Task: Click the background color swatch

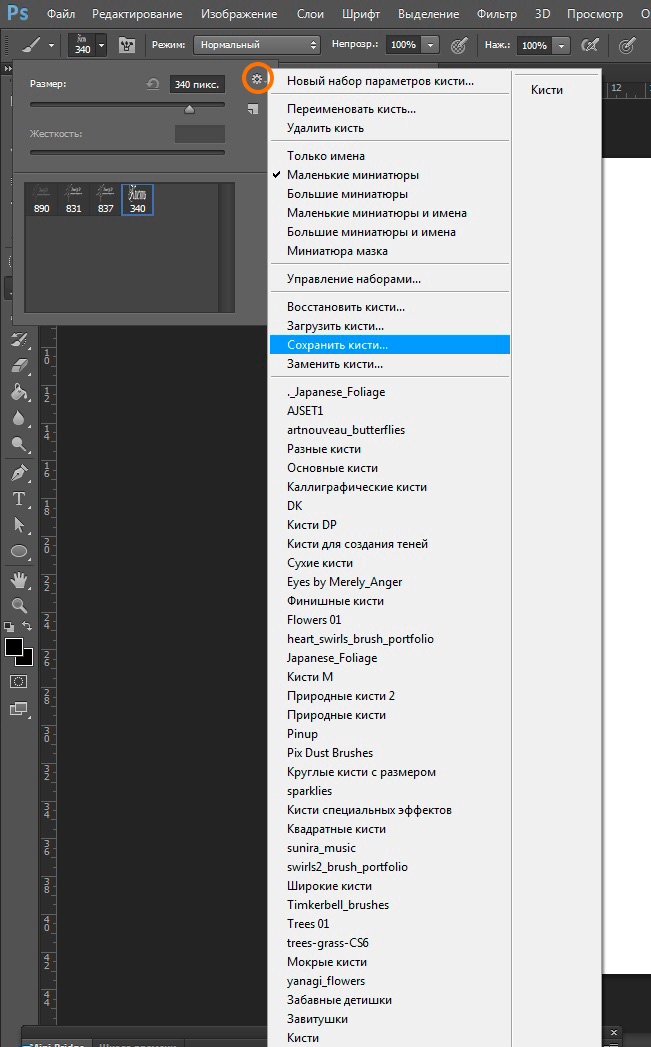Action: coord(26,660)
